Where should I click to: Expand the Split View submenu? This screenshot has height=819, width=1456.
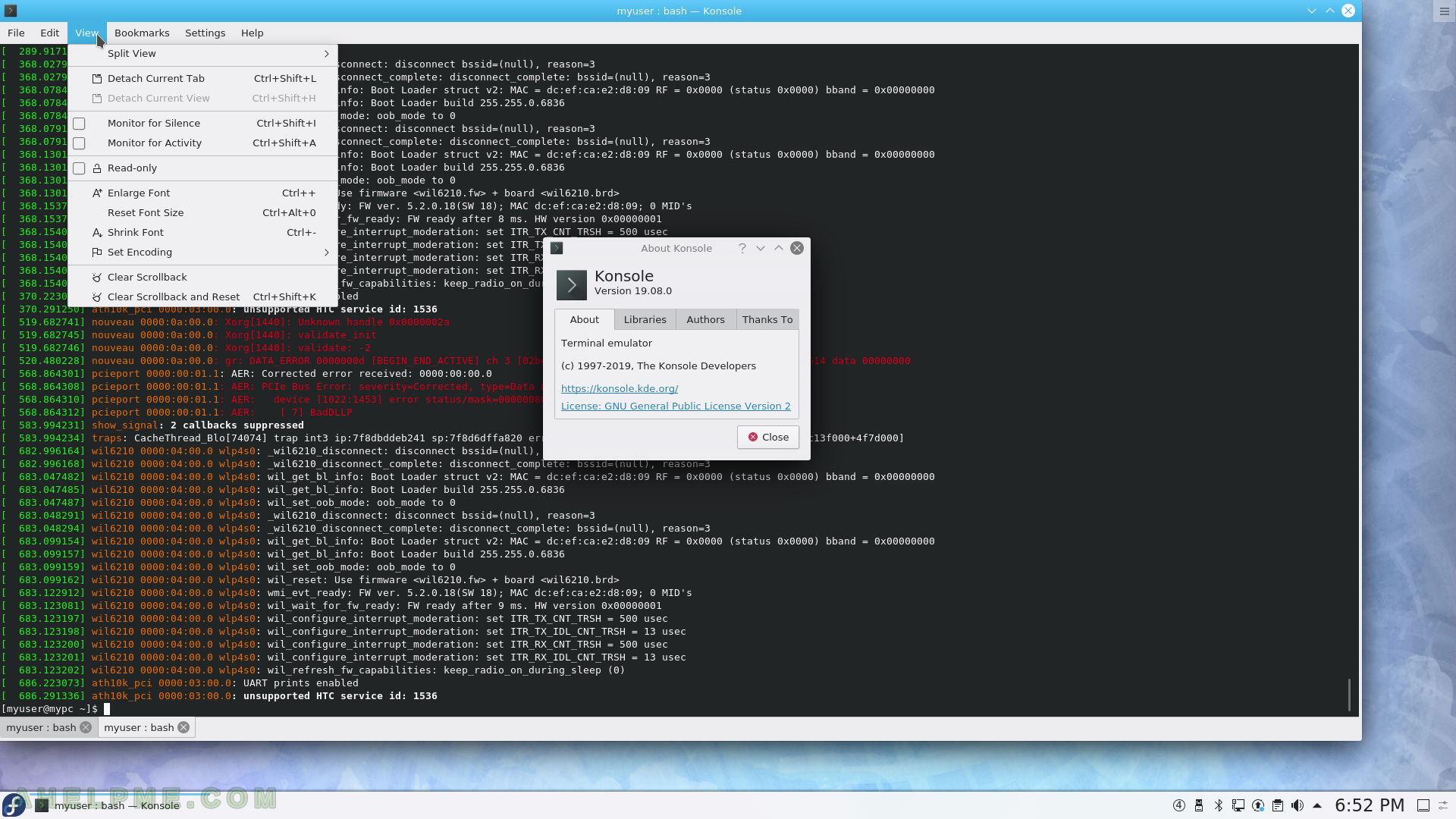(x=202, y=54)
